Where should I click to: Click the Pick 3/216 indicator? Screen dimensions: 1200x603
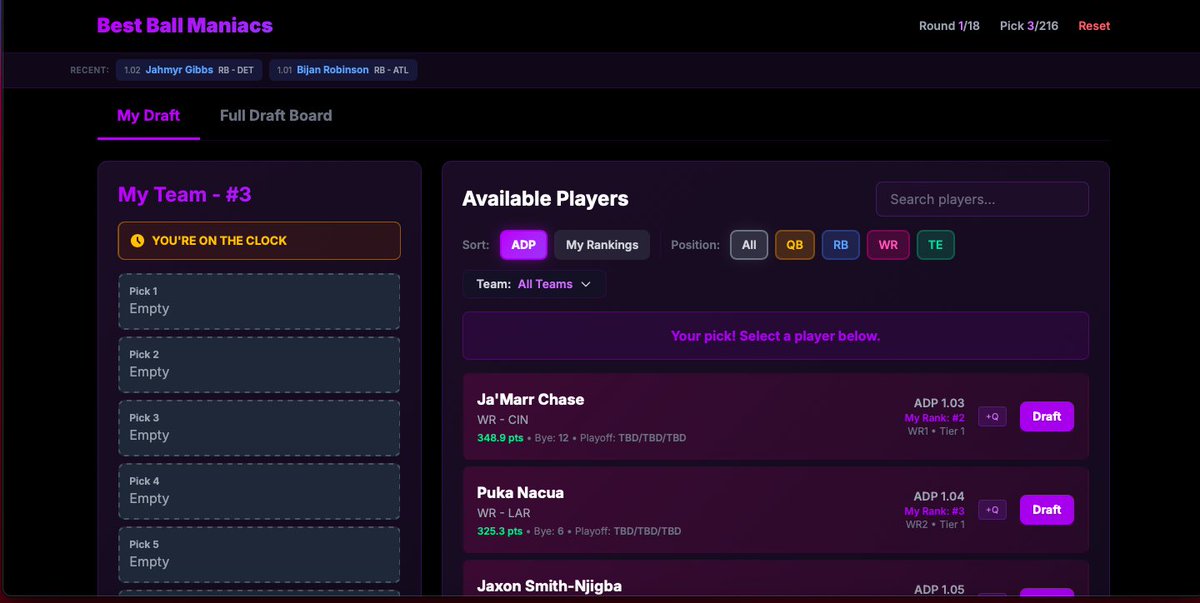click(1029, 26)
